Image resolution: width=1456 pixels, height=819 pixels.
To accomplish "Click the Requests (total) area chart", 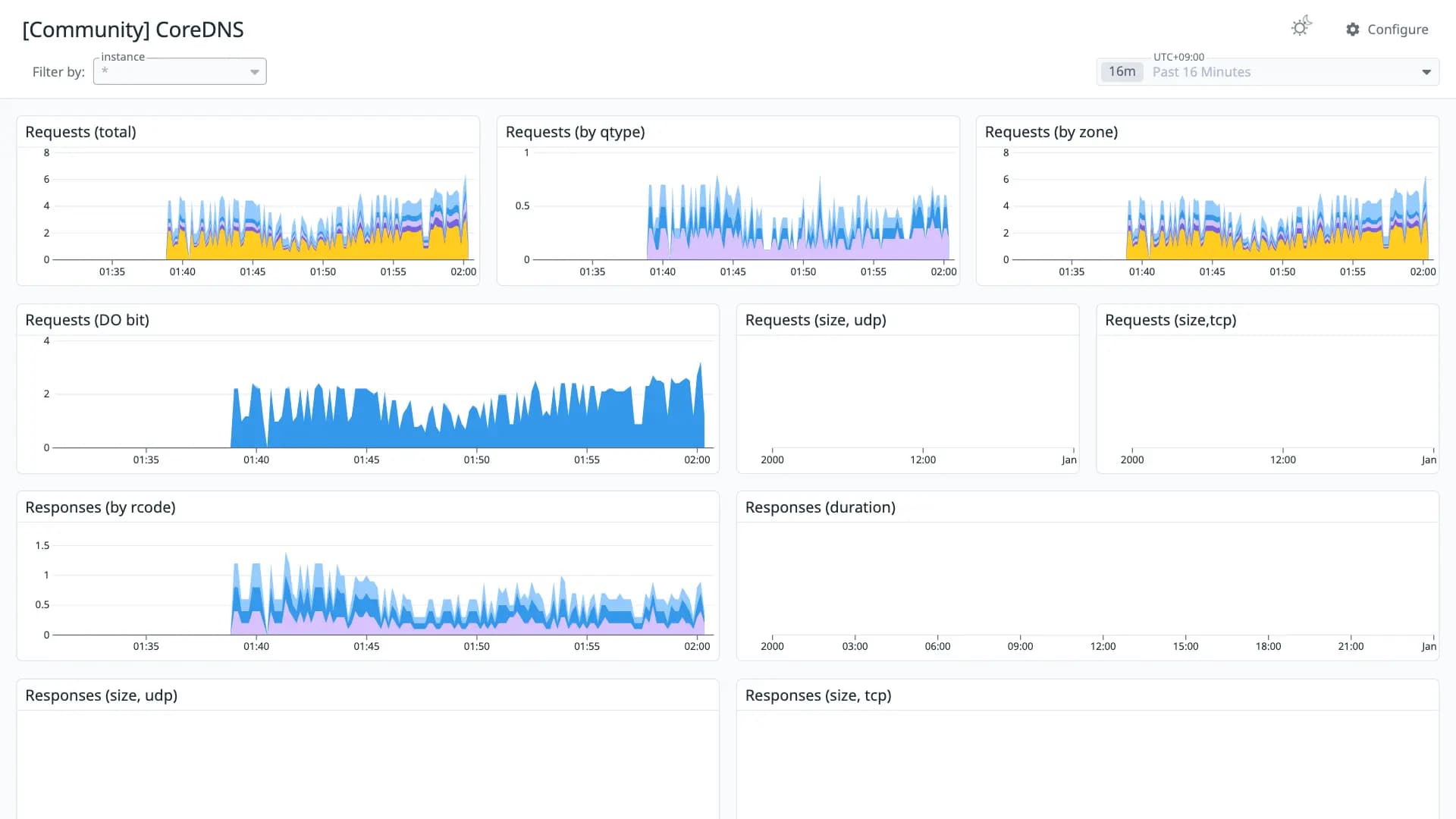I will coord(262,206).
